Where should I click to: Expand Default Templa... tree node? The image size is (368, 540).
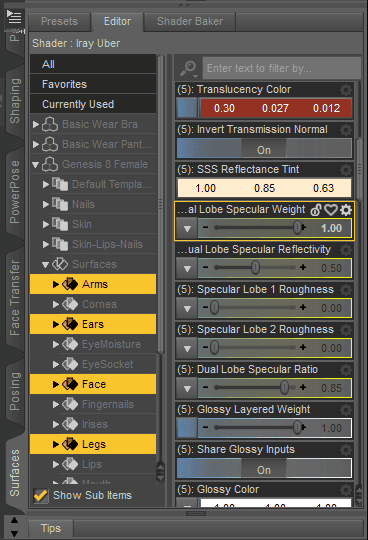coord(46,184)
